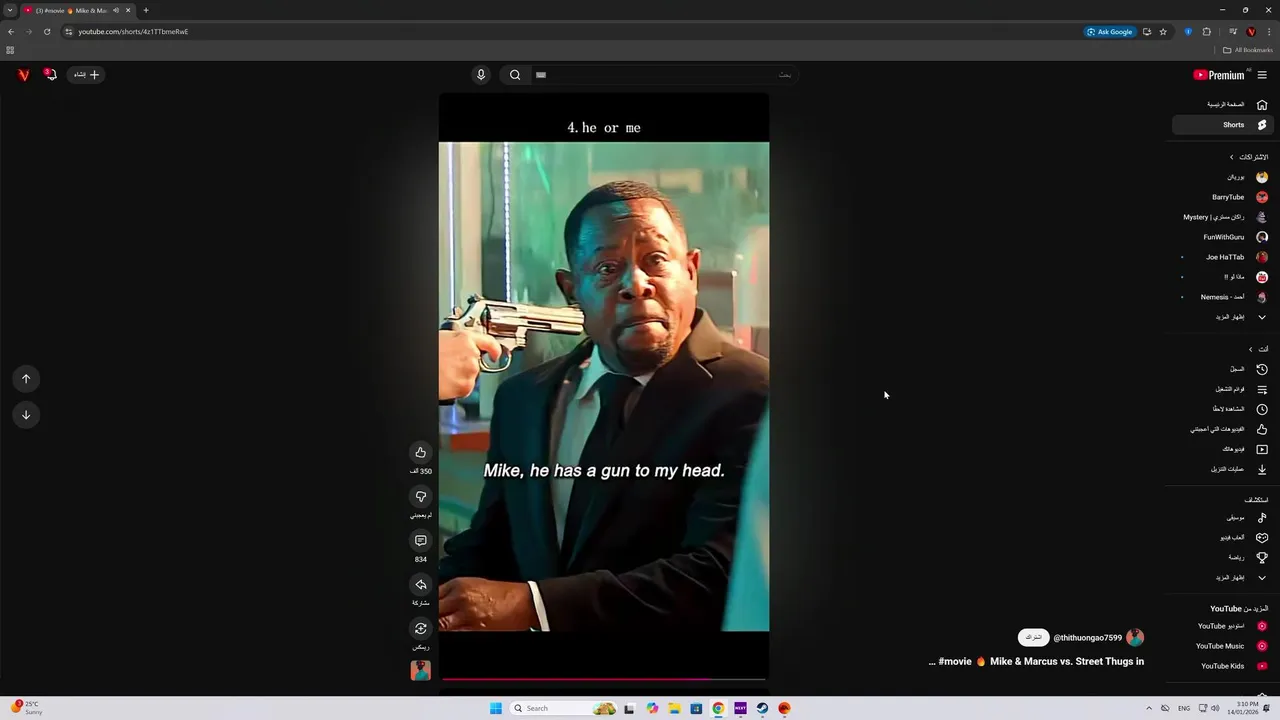Open the YouTube Premium logo home link

[x=1221, y=75]
